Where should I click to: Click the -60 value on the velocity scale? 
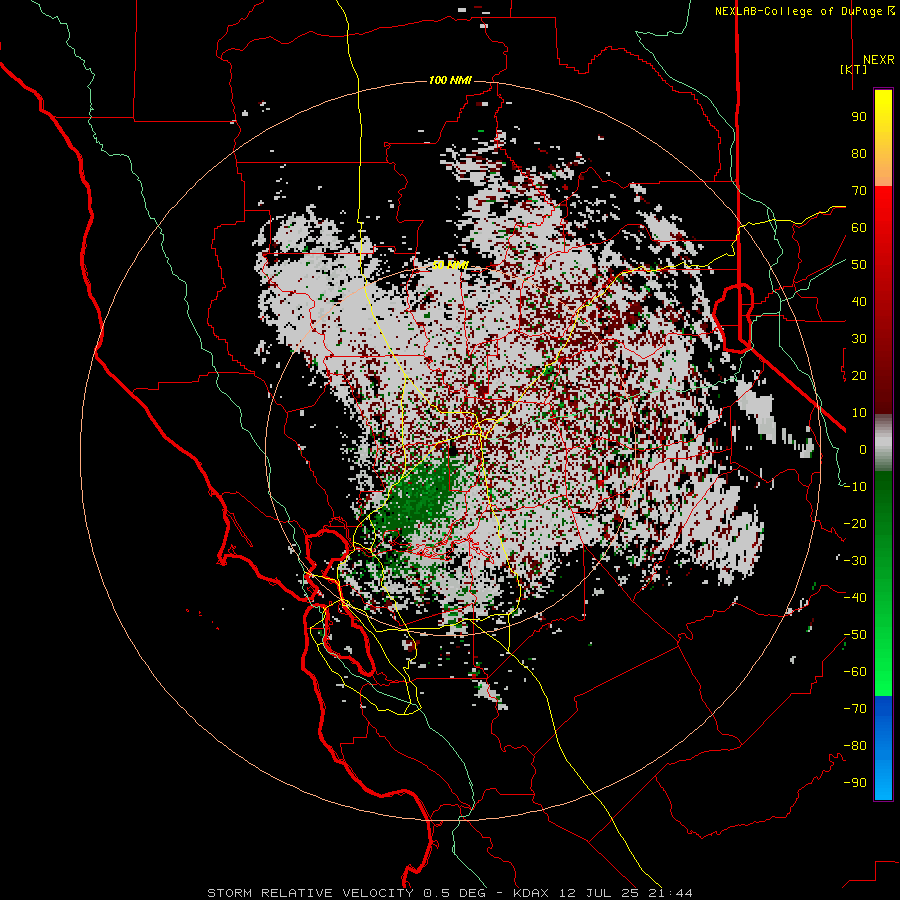[855, 672]
